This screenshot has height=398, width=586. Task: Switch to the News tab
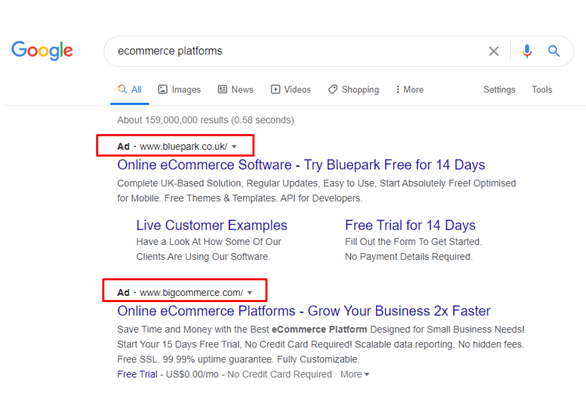(235, 90)
